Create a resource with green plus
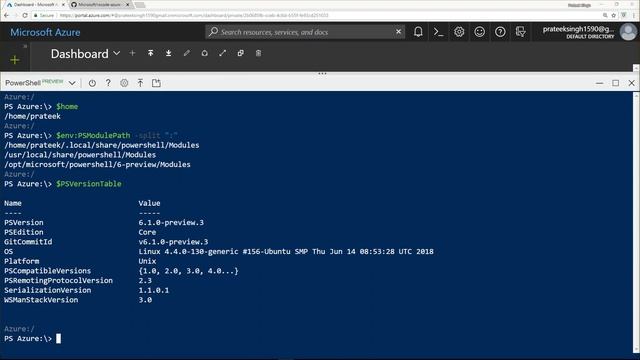This screenshot has width=640, height=360. coord(15,60)
